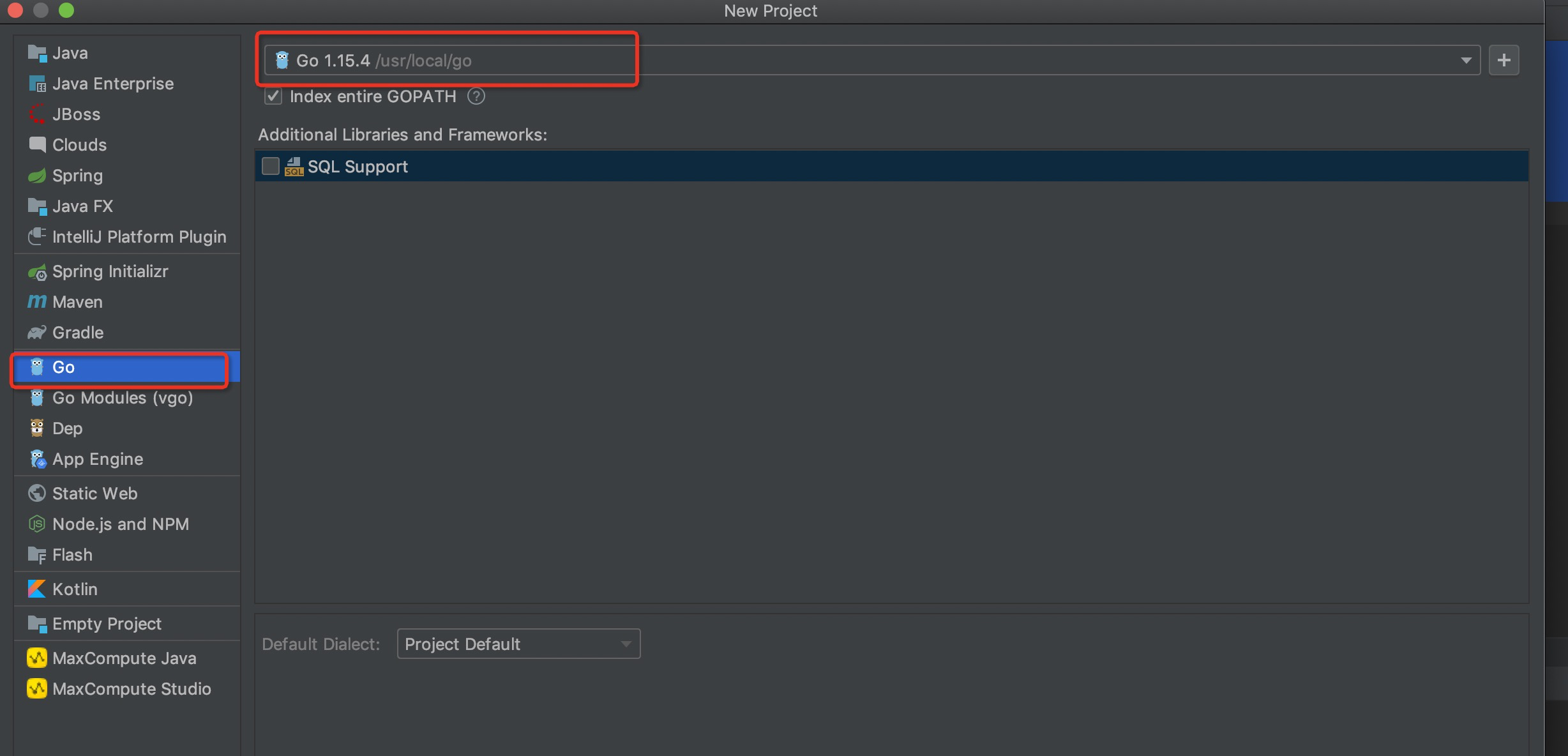Click the plus button to add SDK
The image size is (1568, 756).
coord(1504,61)
